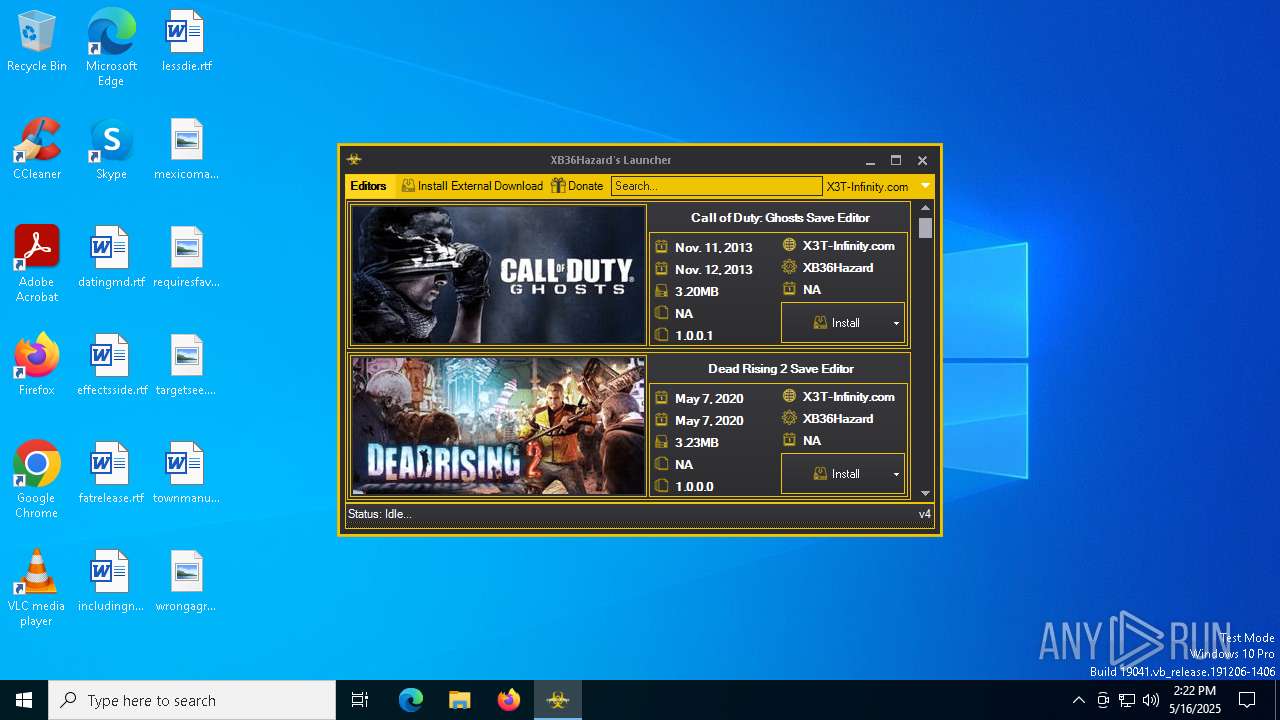Click file icon beside version 1.0.0.1
The height and width of the screenshot is (720, 1280).
[x=661, y=335]
